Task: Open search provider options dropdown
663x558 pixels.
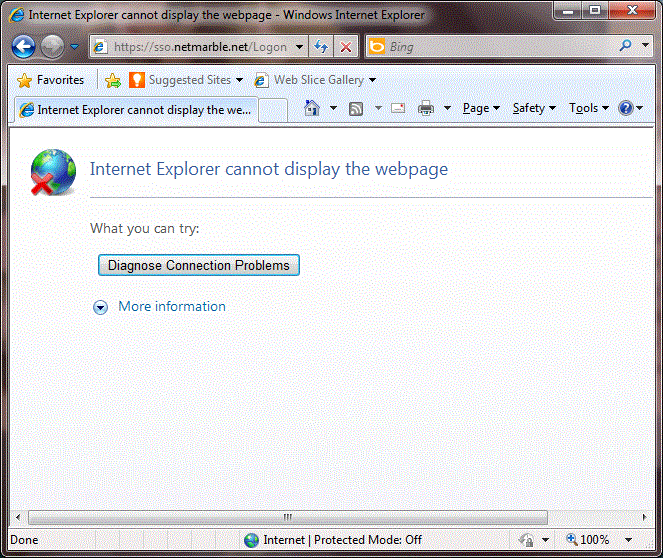Action: [x=645, y=45]
